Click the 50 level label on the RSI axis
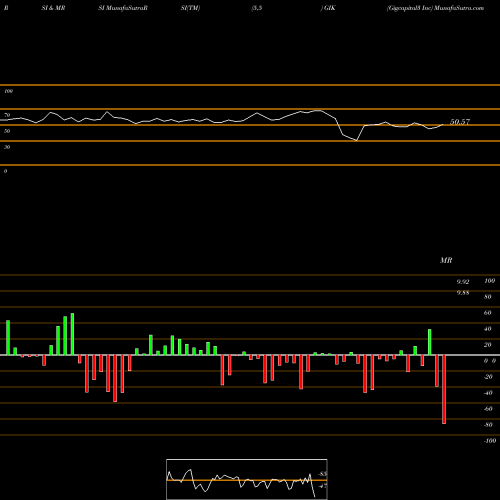Screen dimensions: 500x500 (7, 131)
